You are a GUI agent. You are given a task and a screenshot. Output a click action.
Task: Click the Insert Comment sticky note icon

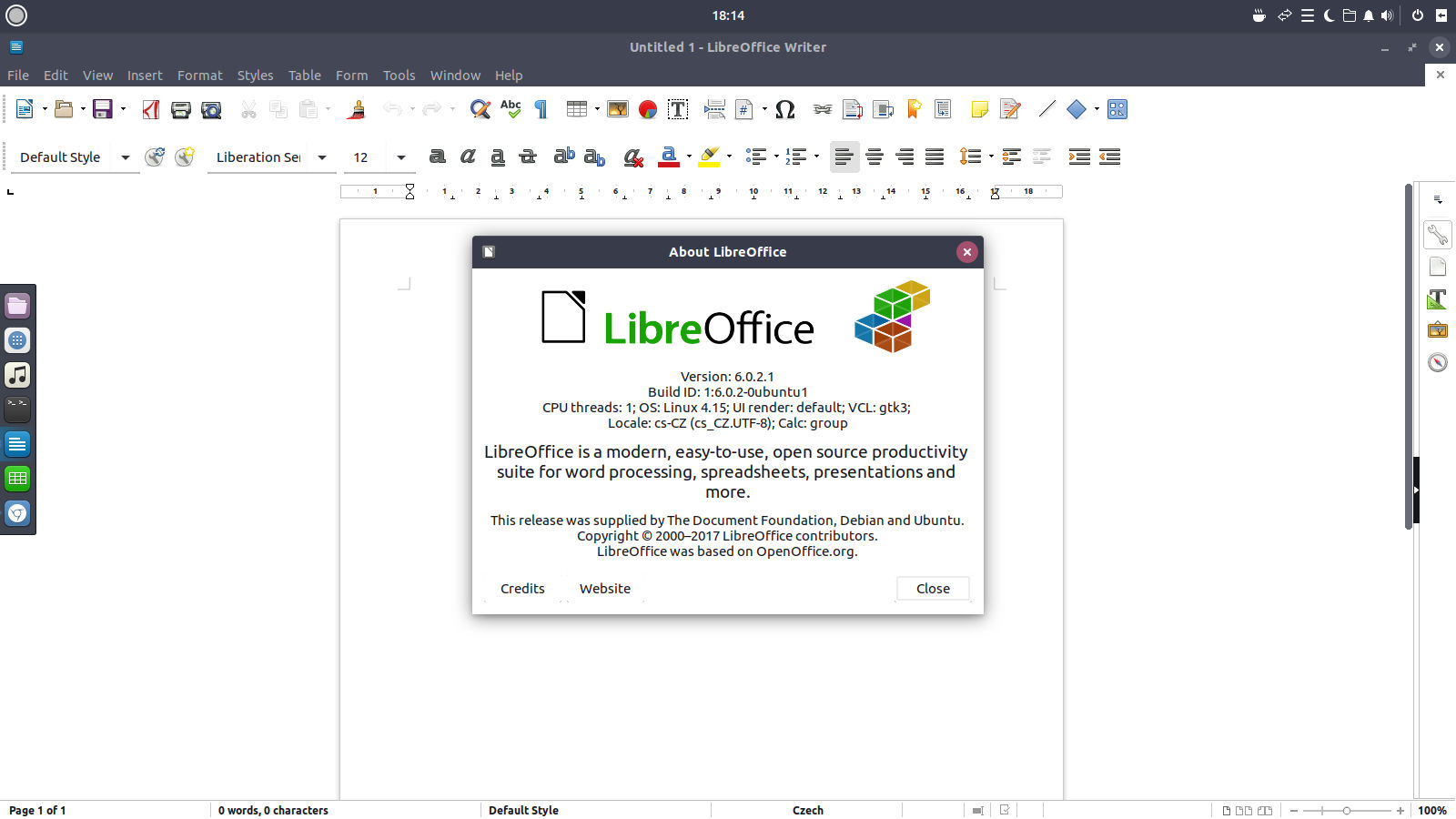[979, 110]
